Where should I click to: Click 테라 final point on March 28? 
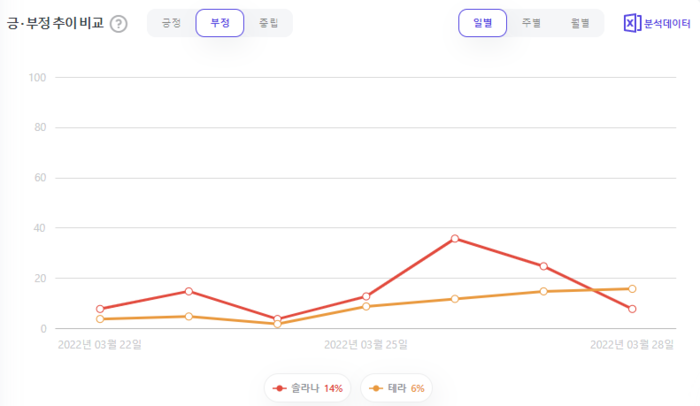(x=632, y=289)
